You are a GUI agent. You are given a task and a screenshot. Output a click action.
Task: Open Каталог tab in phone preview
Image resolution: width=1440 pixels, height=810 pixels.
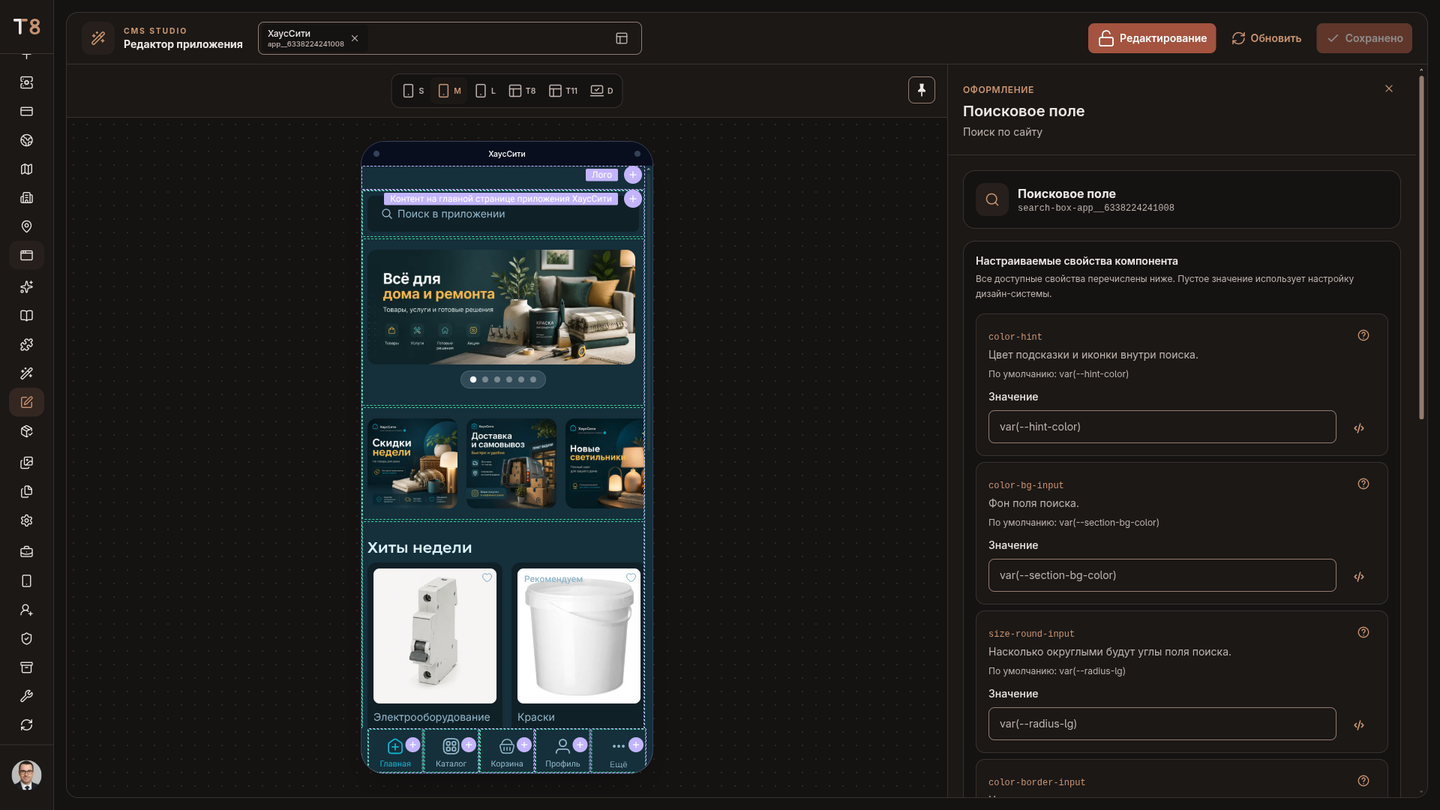[x=451, y=751]
